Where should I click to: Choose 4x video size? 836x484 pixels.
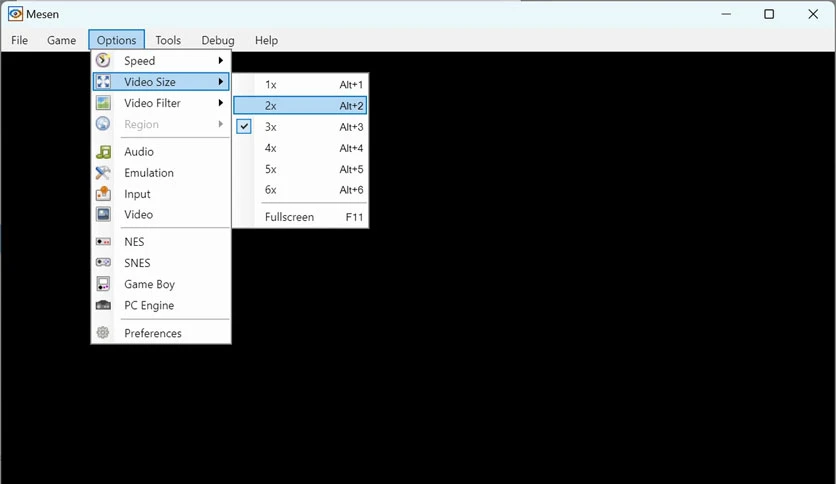coord(300,148)
